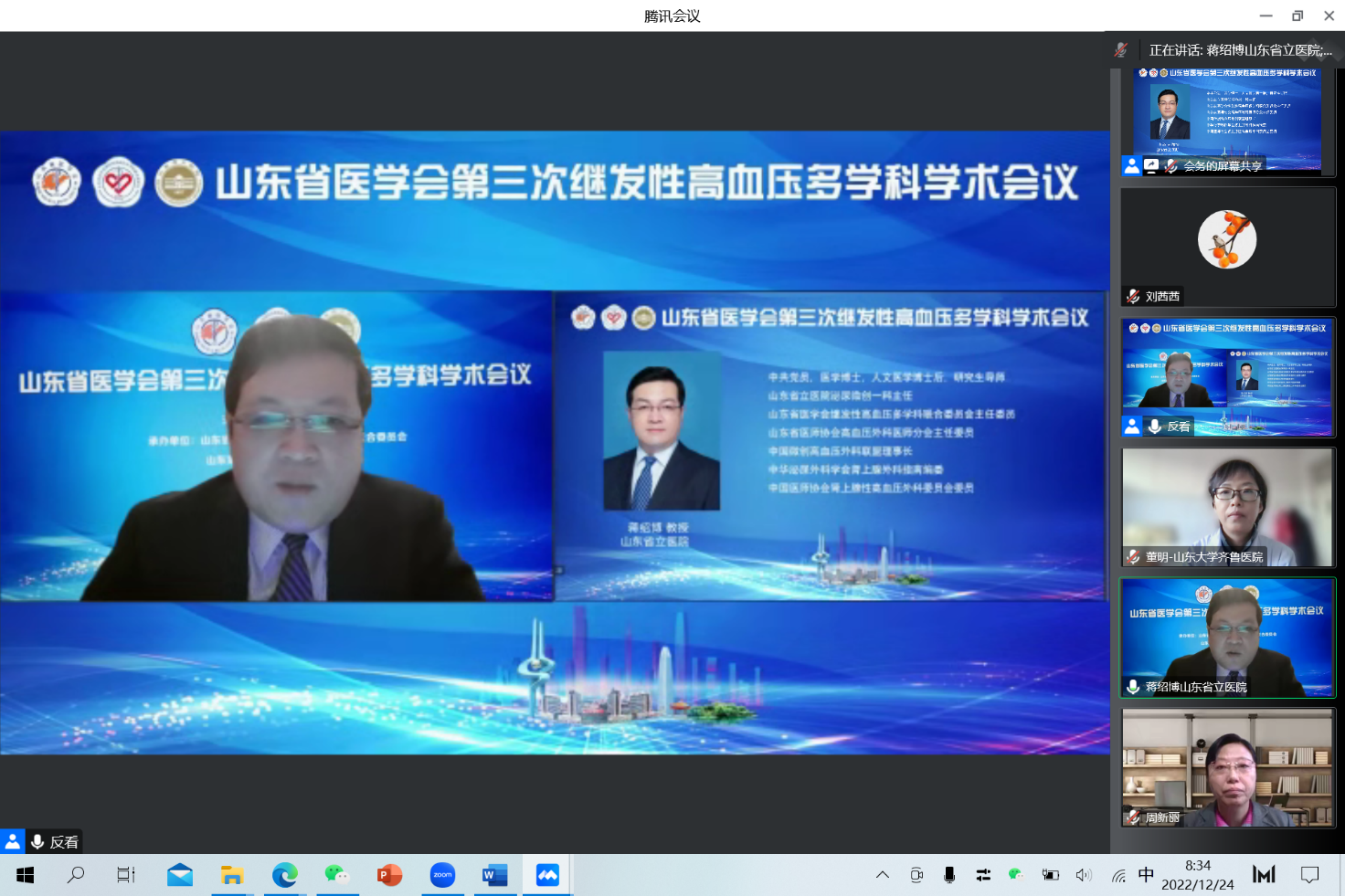Launch WeChat from the taskbar
The height and width of the screenshot is (896, 1345).
(336, 875)
